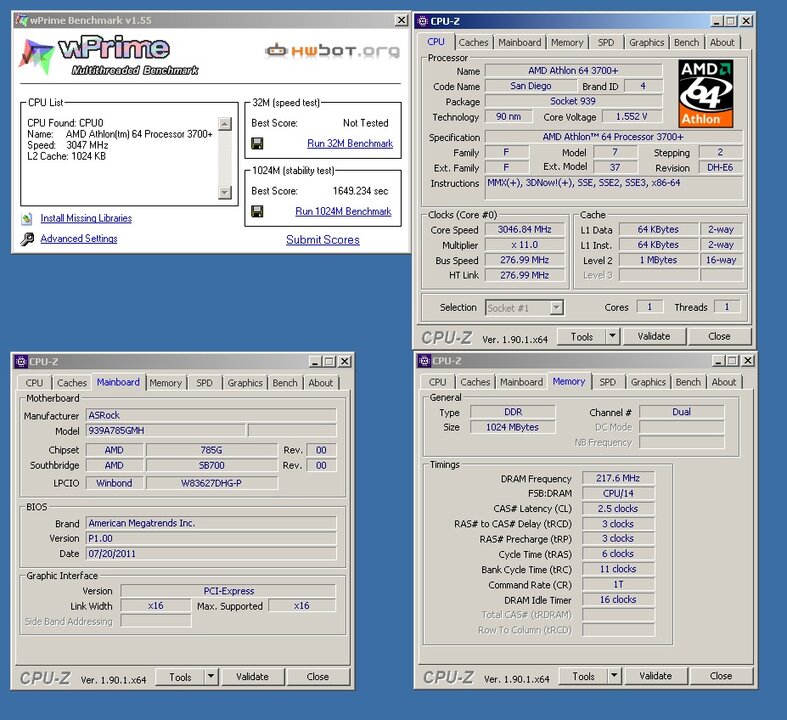Image resolution: width=787 pixels, height=720 pixels.
Task: Click Close button in the CPU tab window
Action: point(719,336)
